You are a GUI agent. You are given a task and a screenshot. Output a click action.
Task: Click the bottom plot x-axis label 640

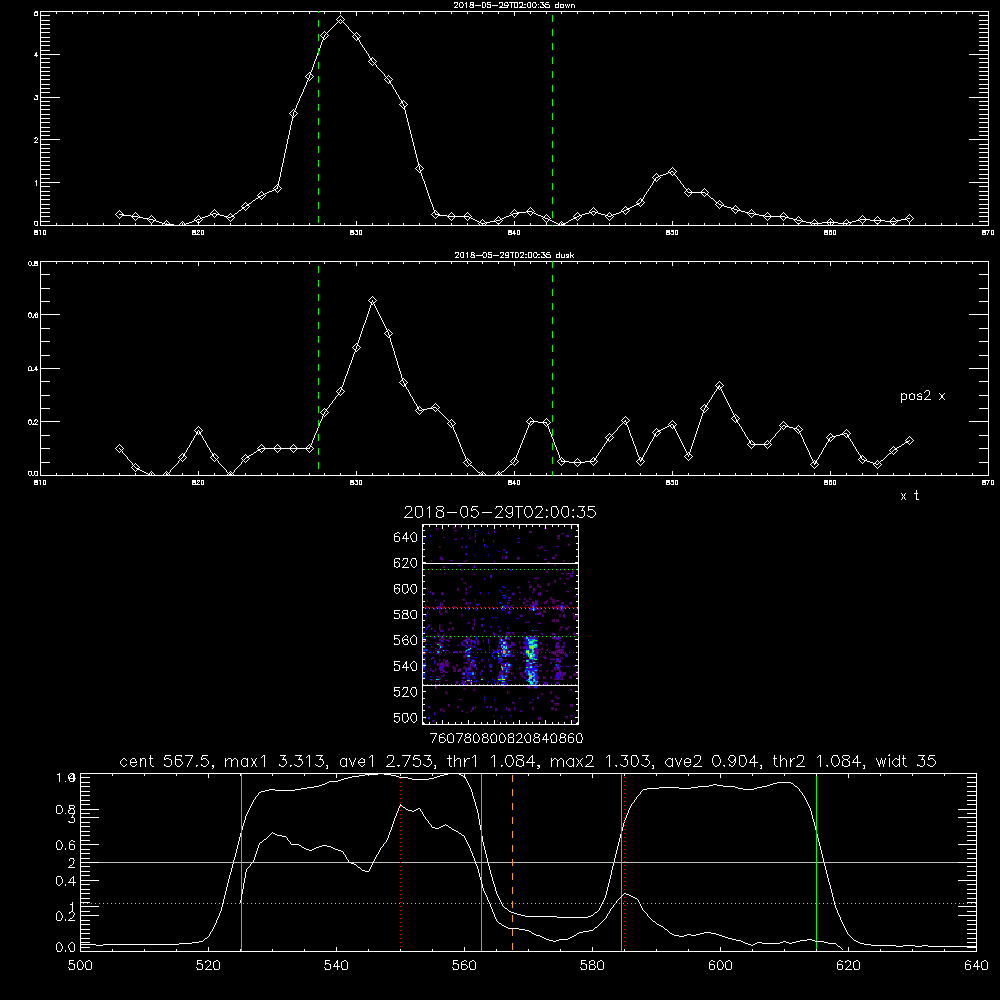(976, 966)
